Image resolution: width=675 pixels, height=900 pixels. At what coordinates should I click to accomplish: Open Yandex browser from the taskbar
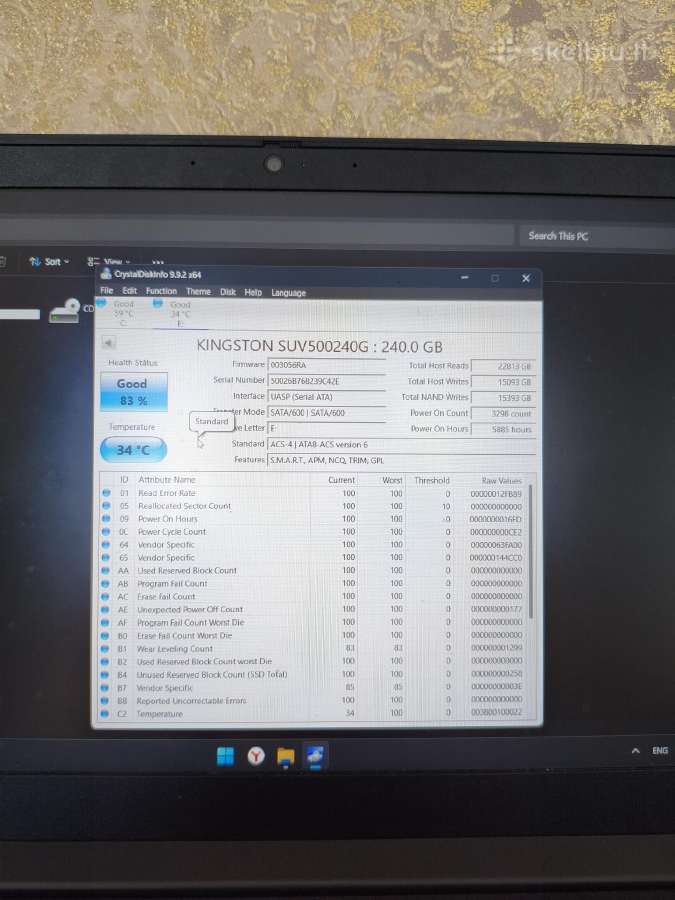(x=256, y=756)
